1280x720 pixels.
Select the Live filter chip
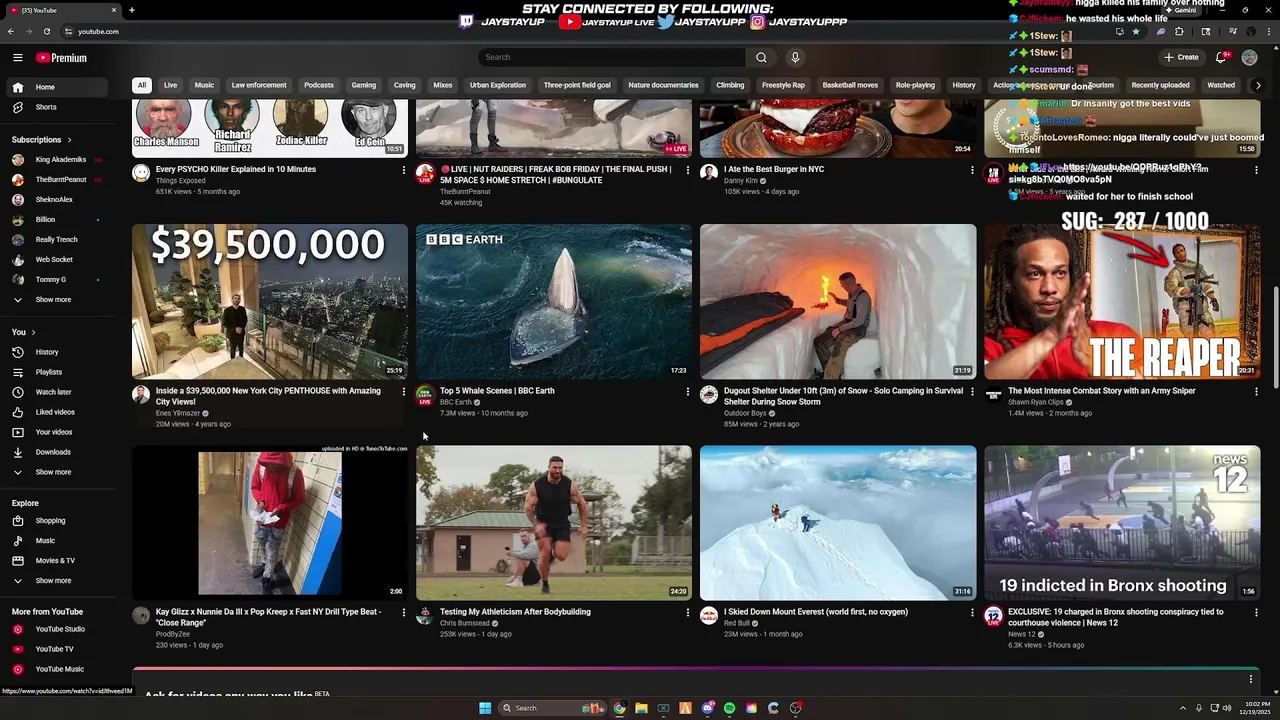tap(170, 85)
